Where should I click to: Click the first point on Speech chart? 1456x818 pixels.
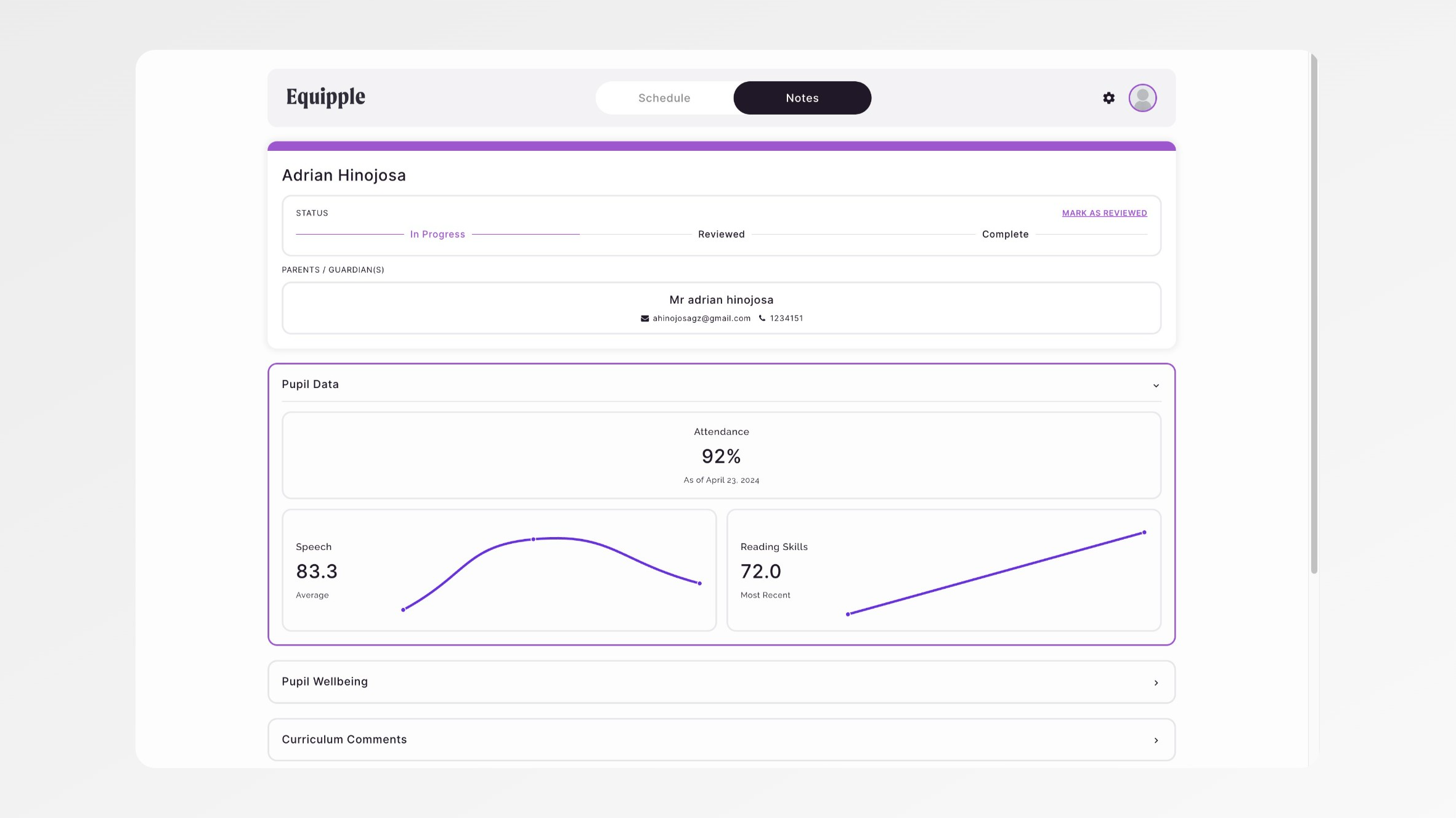[403, 610]
